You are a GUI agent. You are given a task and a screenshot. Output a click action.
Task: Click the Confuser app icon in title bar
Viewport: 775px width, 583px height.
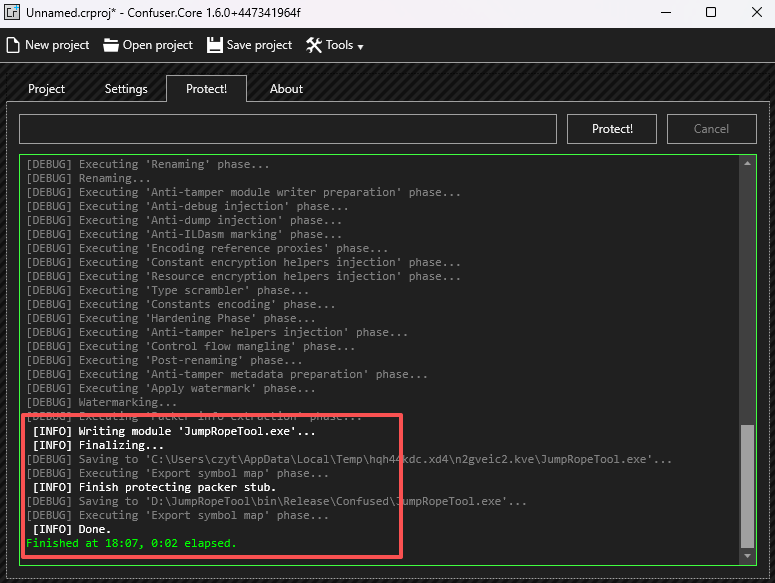click(x=14, y=13)
